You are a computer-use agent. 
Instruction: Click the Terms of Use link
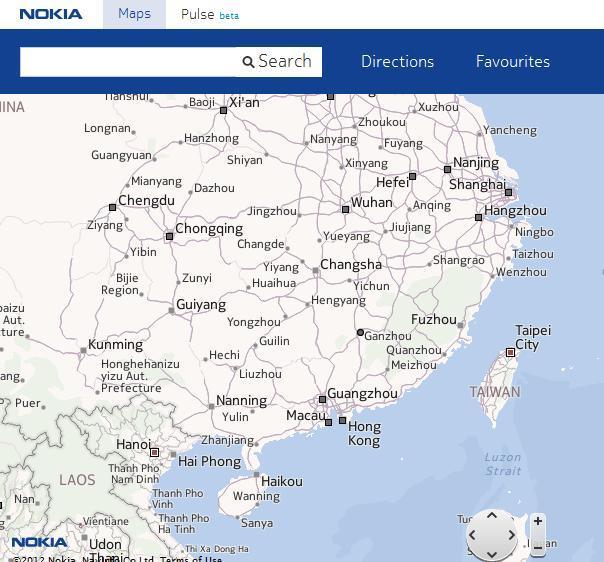(191, 558)
